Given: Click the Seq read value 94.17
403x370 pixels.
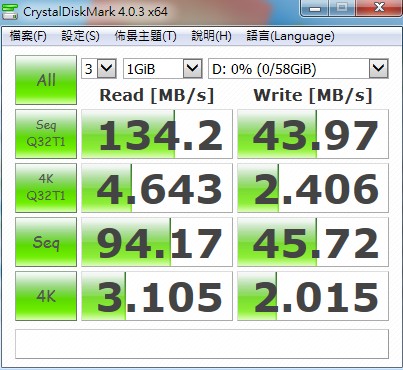Looking at the screenshot, I should [157, 242].
